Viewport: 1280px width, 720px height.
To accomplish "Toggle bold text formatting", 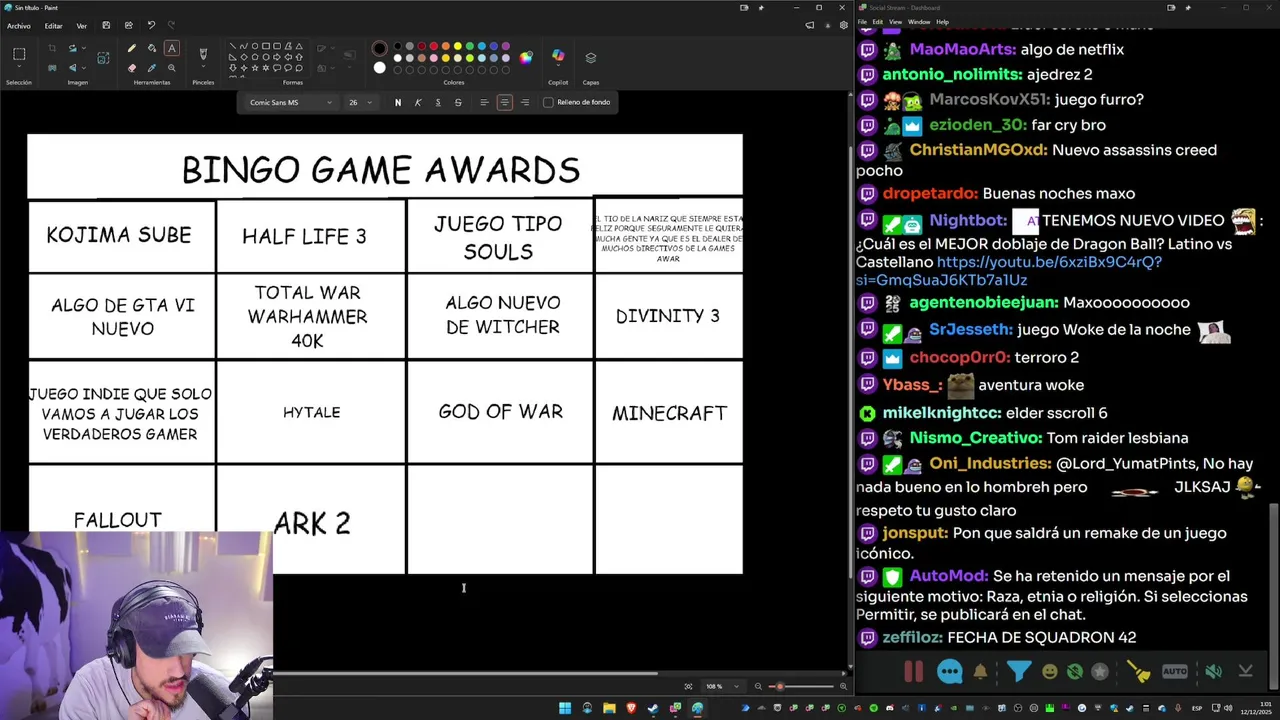I will click(x=398, y=102).
